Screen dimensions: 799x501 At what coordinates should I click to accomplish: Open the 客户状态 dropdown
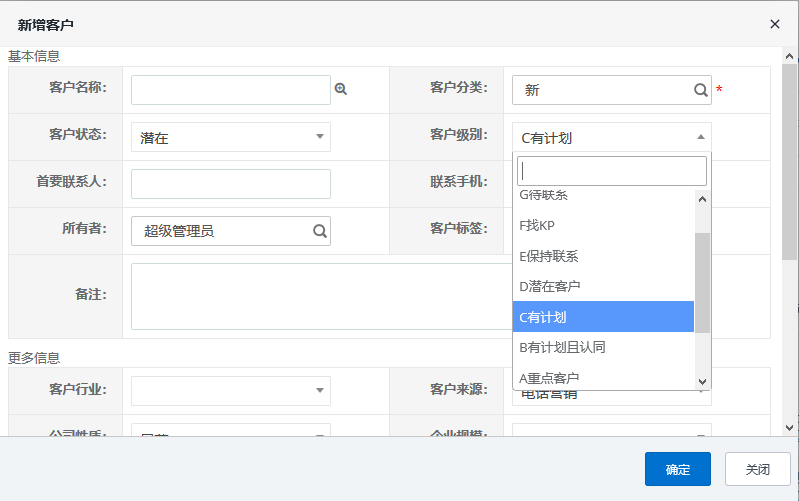[x=231, y=138]
